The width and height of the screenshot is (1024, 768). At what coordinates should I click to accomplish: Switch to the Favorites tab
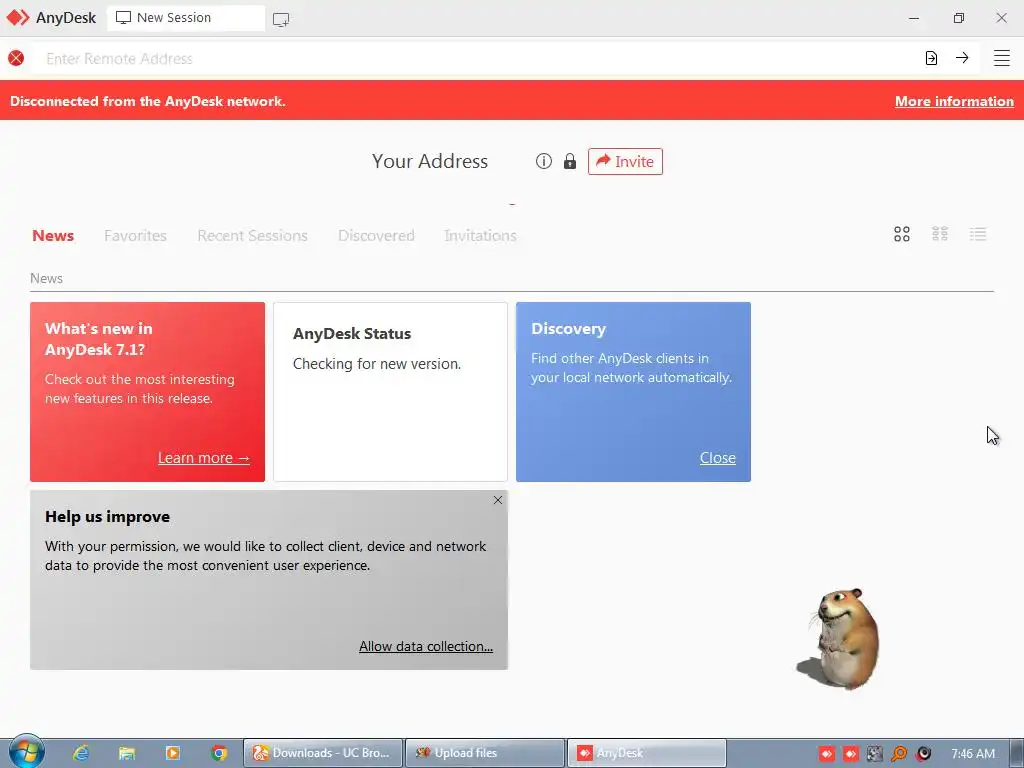135,236
